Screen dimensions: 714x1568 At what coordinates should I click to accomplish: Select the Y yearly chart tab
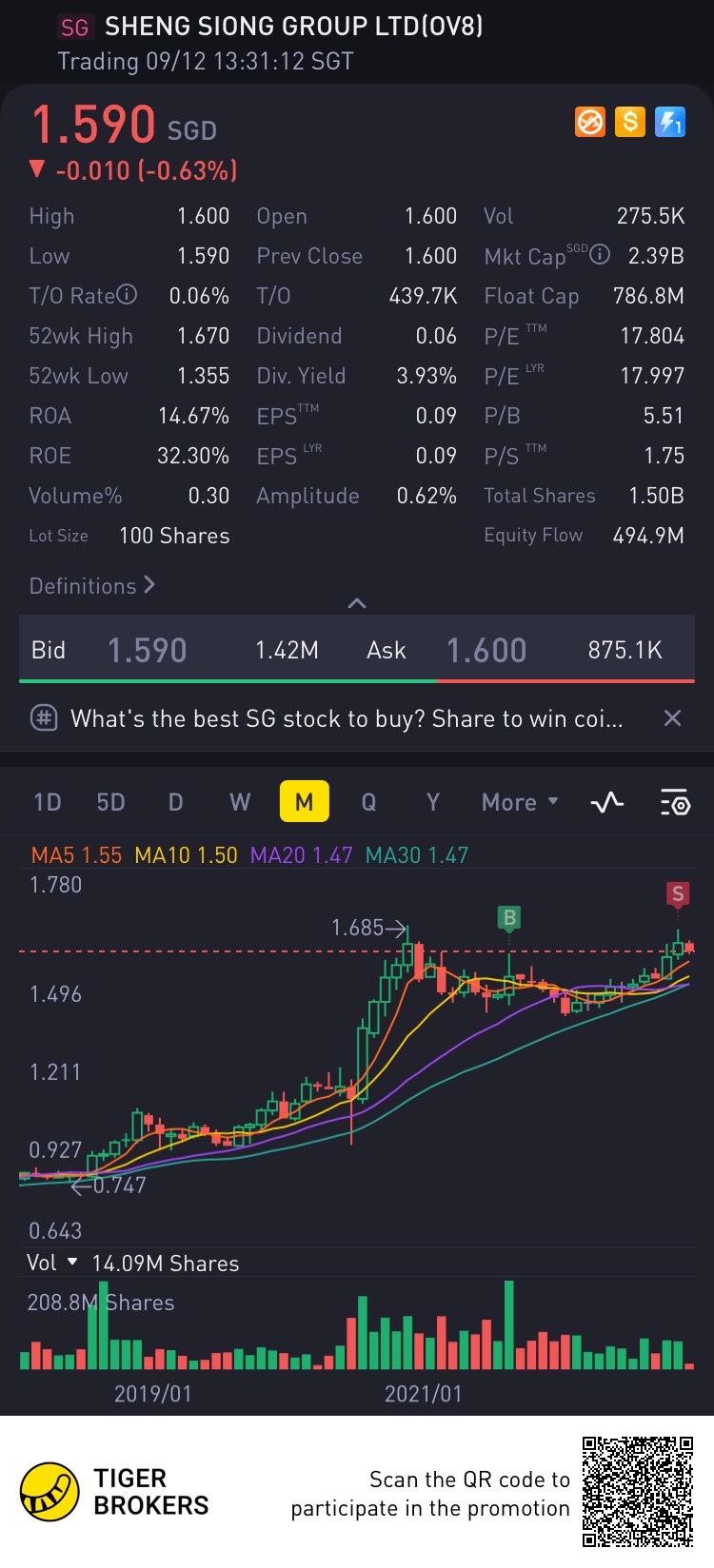[433, 802]
